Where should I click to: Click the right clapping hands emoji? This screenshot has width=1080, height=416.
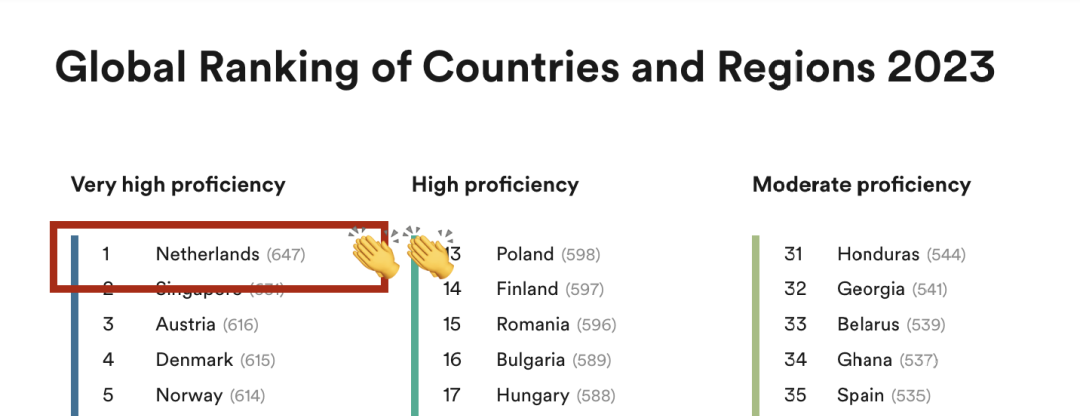tap(429, 253)
